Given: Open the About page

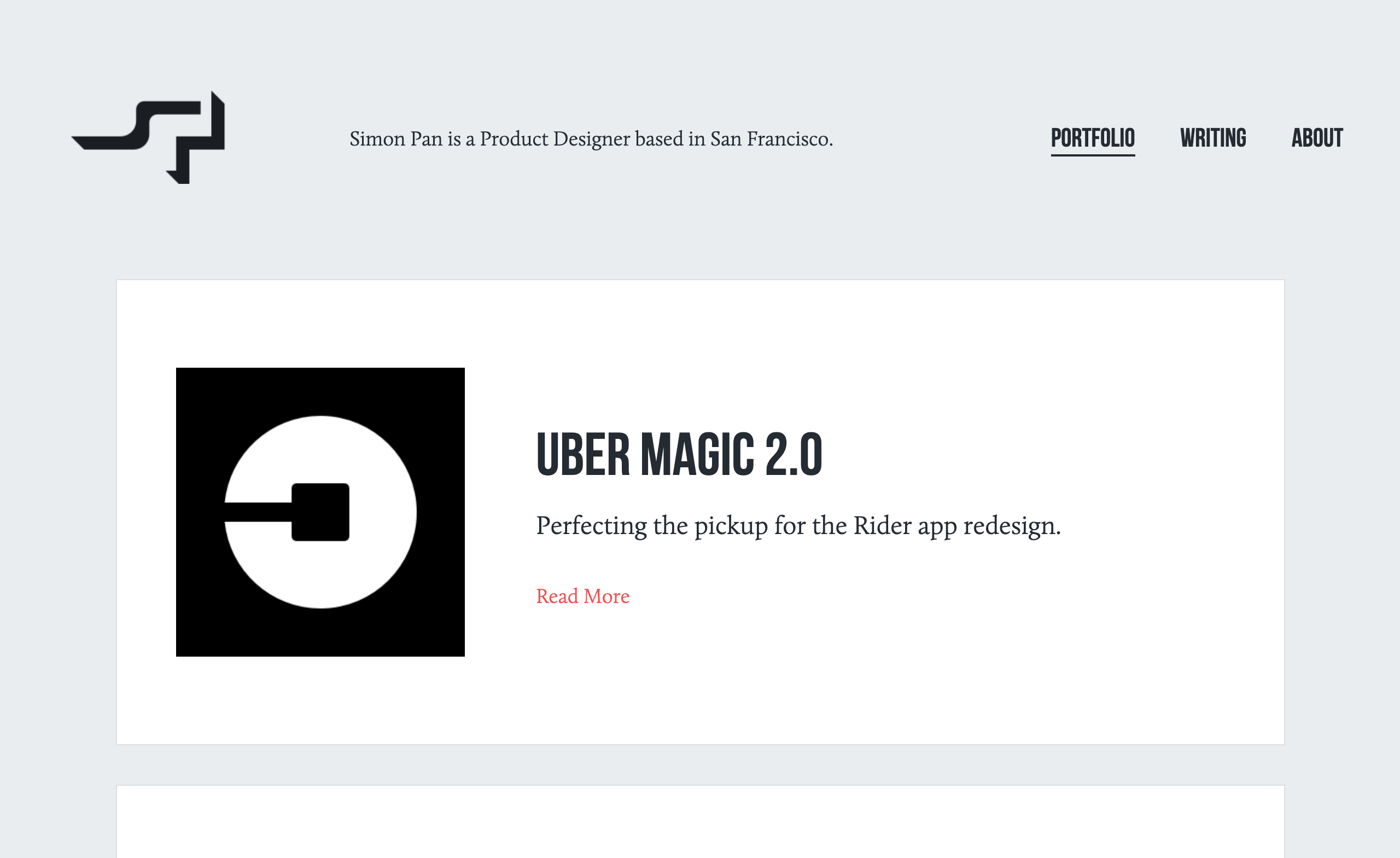Looking at the screenshot, I should click(1317, 138).
